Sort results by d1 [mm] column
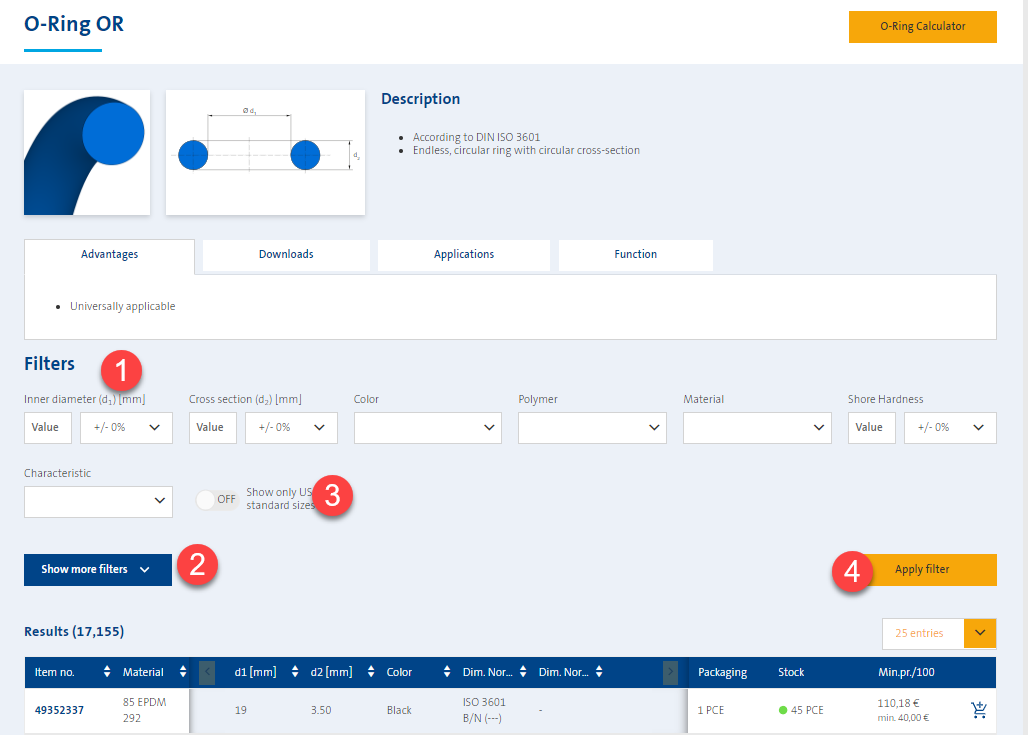 coord(294,672)
